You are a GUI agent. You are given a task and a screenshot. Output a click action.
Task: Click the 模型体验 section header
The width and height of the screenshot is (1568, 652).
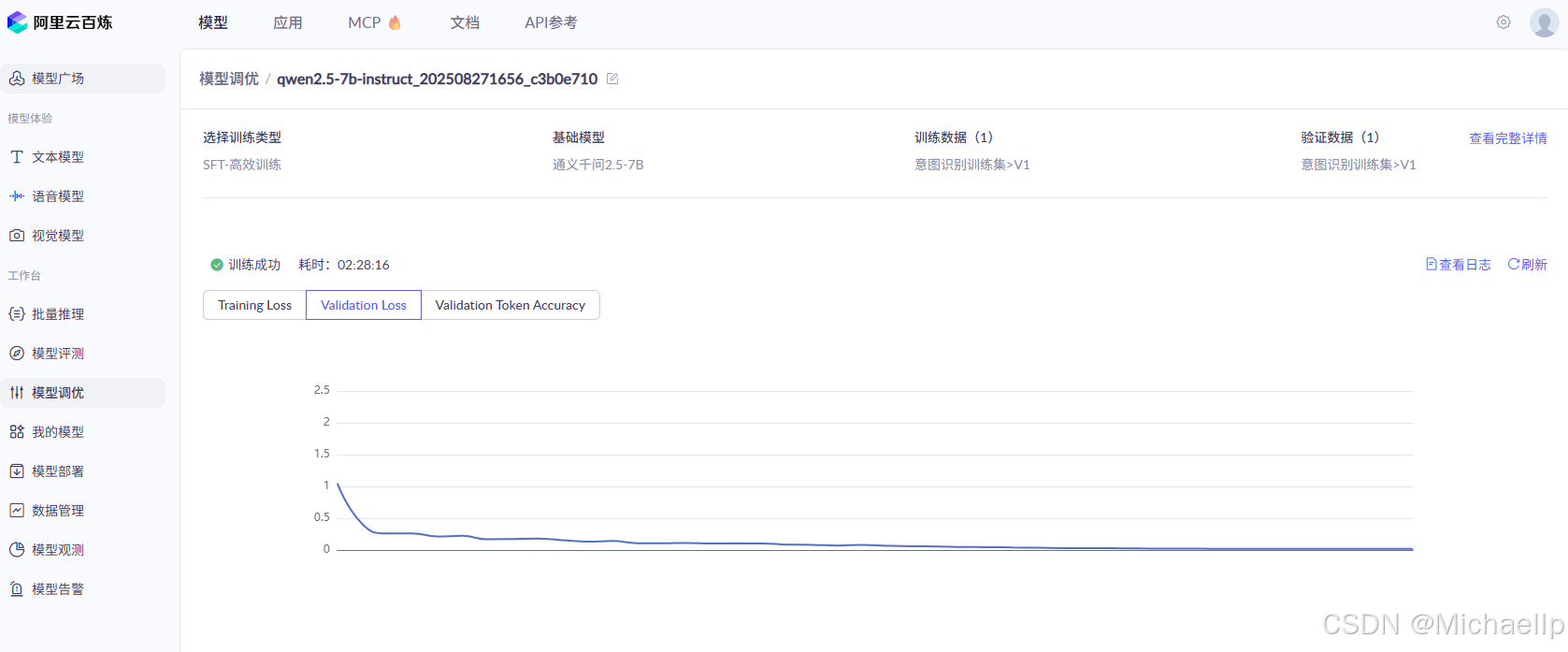(30, 119)
